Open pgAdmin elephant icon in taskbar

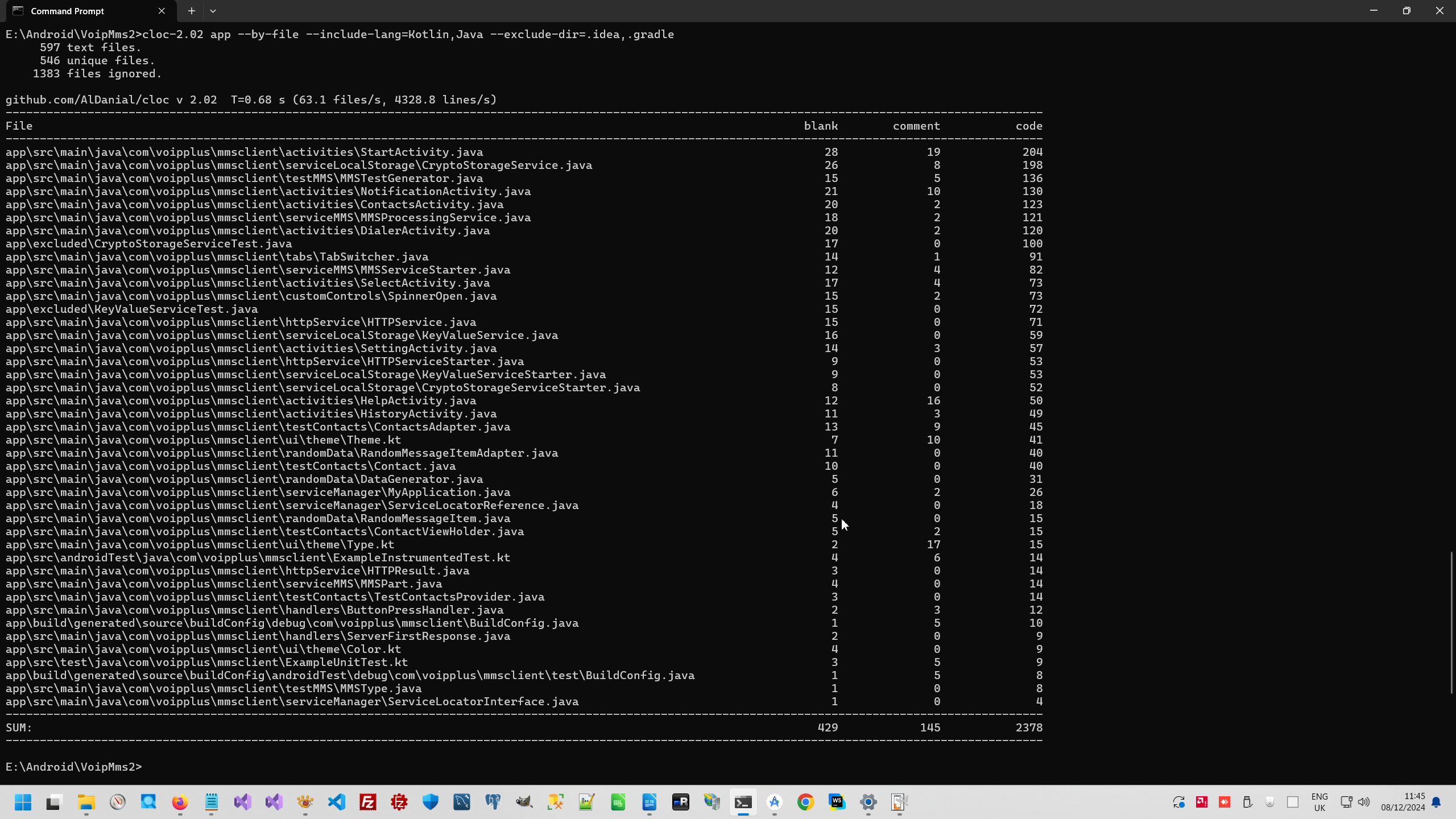pos(493,802)
